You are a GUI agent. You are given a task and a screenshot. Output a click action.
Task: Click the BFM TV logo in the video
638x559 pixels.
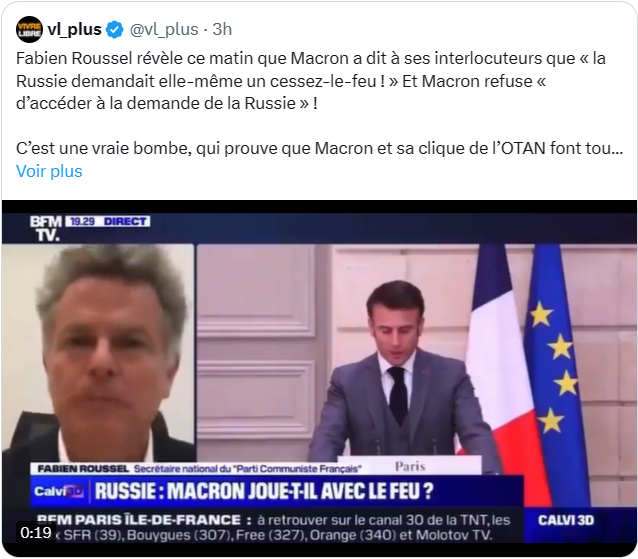point(46,229)
